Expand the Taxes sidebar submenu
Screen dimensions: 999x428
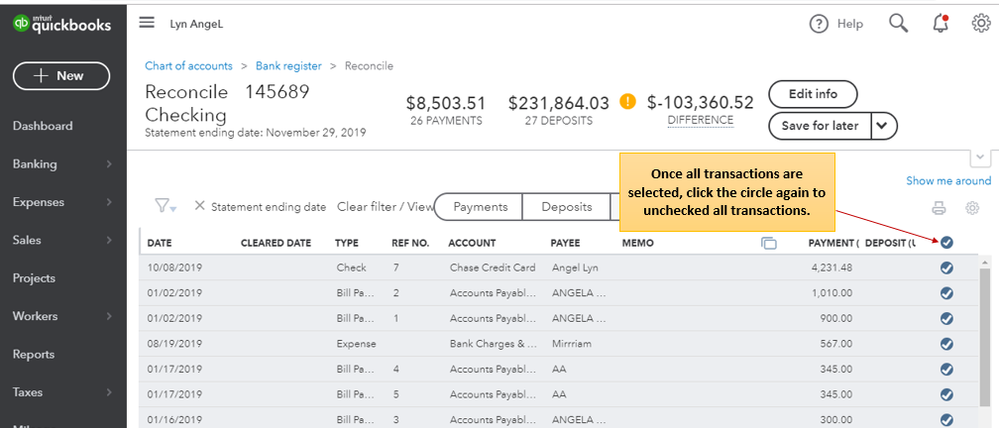109,392
